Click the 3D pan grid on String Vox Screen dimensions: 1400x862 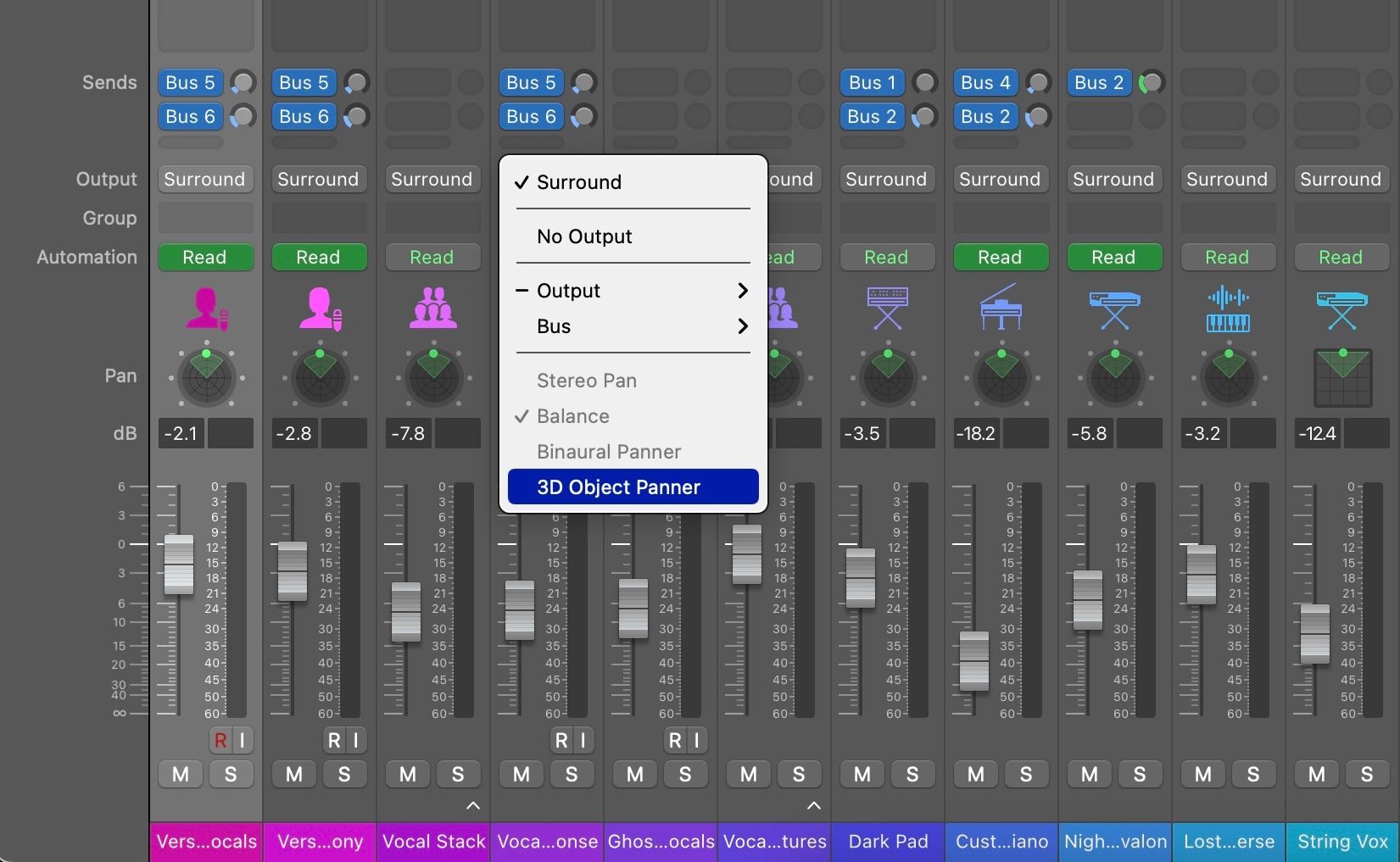click(x=1343, y=377)
